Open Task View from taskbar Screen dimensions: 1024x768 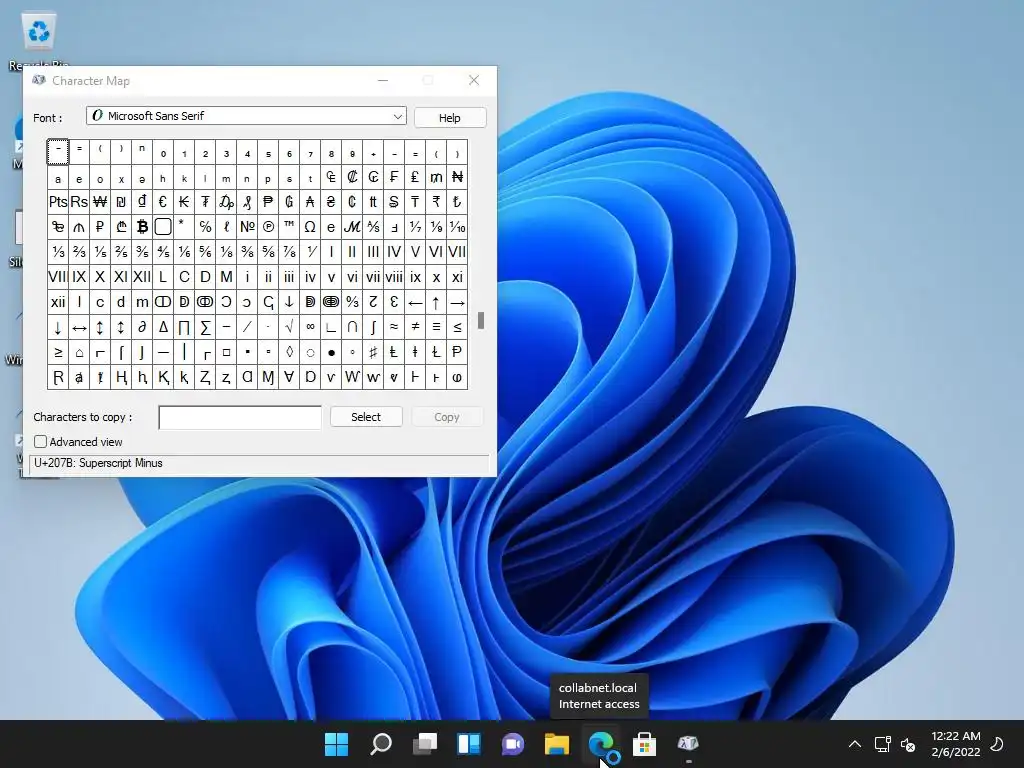[424, 744]
